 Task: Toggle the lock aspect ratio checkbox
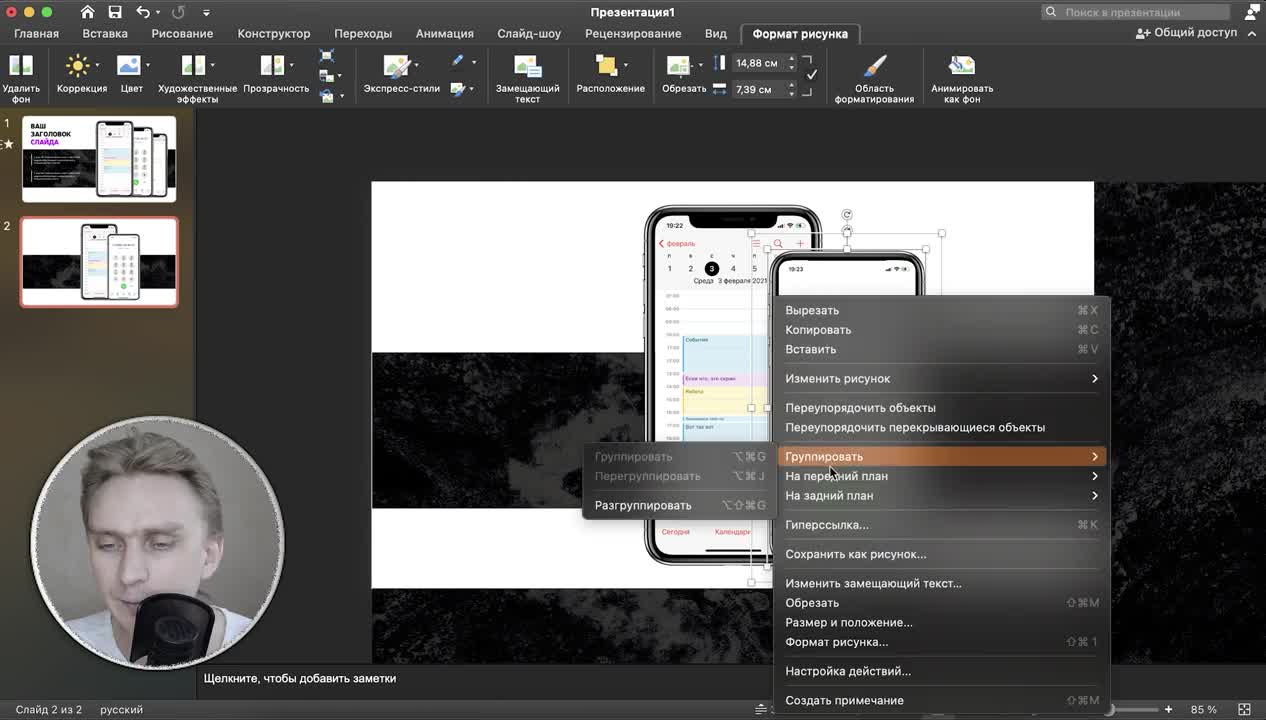tap(812, 75)
